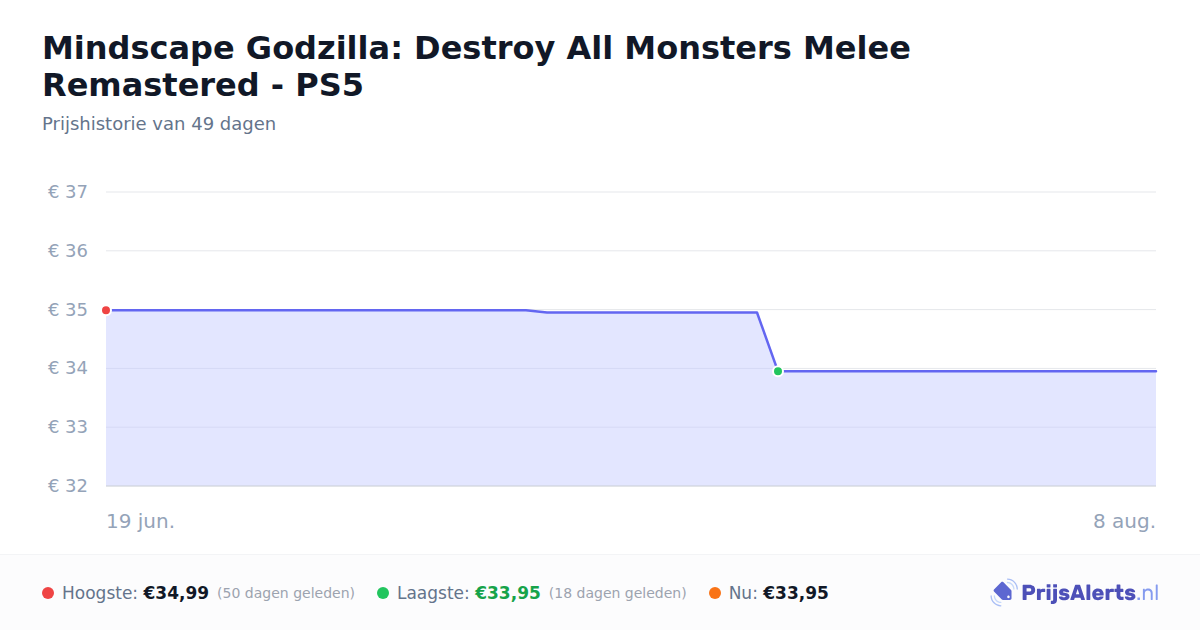Click the lowest price €33,95 green value
Image resolution: width=1200 pixels, height=630 pixels.
[x=508, y=593]
